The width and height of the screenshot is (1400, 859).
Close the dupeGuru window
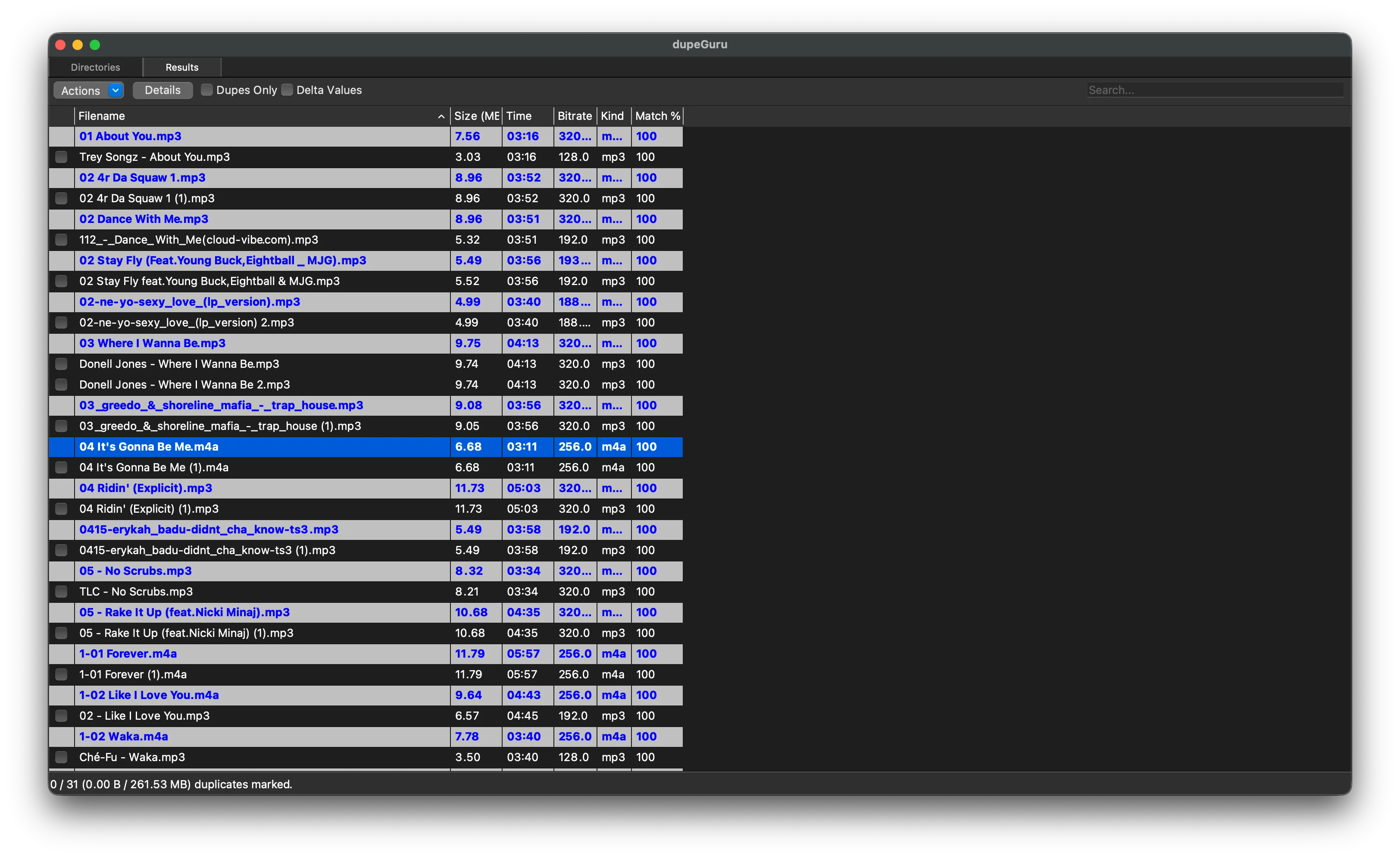61,44
